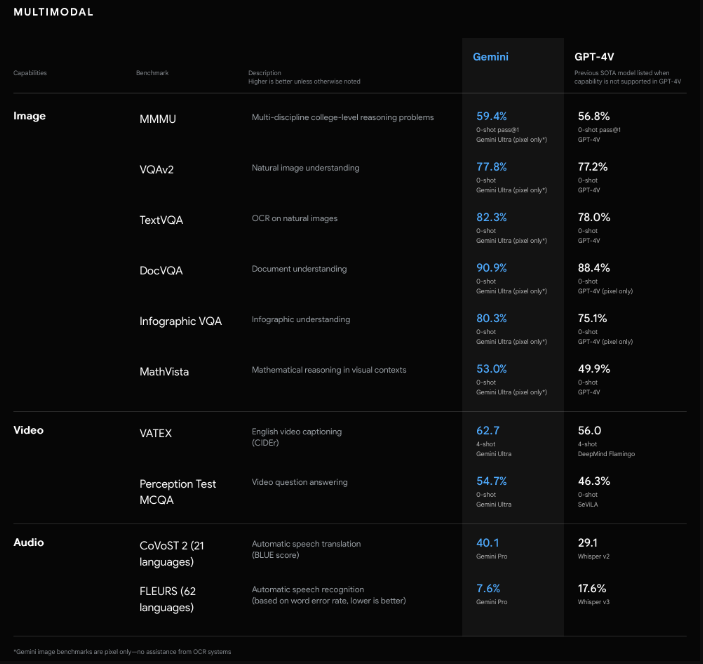The width and height of the screenshot is (703, 664).
Task: Click the 17.6% Whisper v3 score
Action: tap(592, 589)
